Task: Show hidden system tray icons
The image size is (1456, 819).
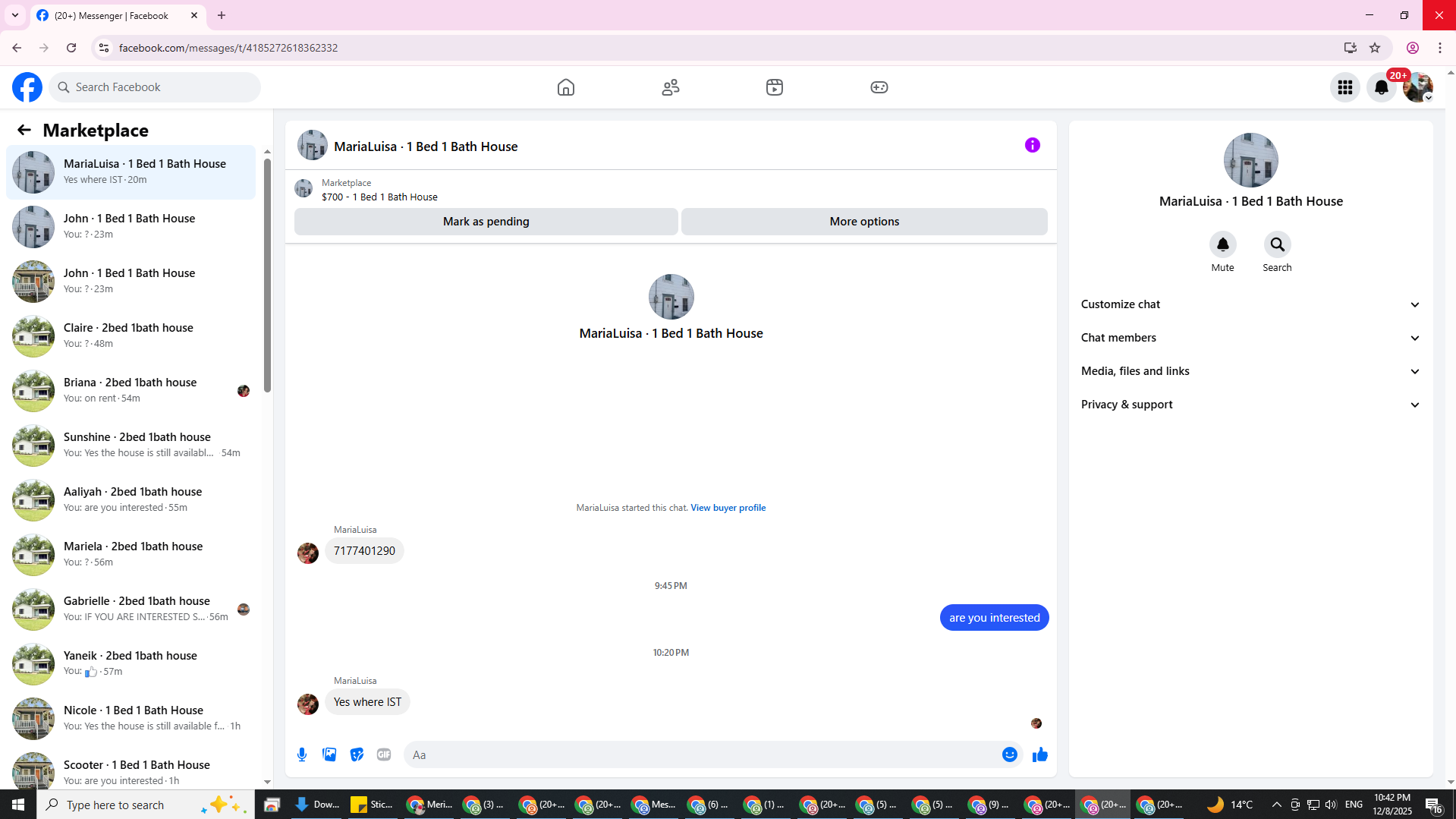Action: click(x=1276, y=805)
